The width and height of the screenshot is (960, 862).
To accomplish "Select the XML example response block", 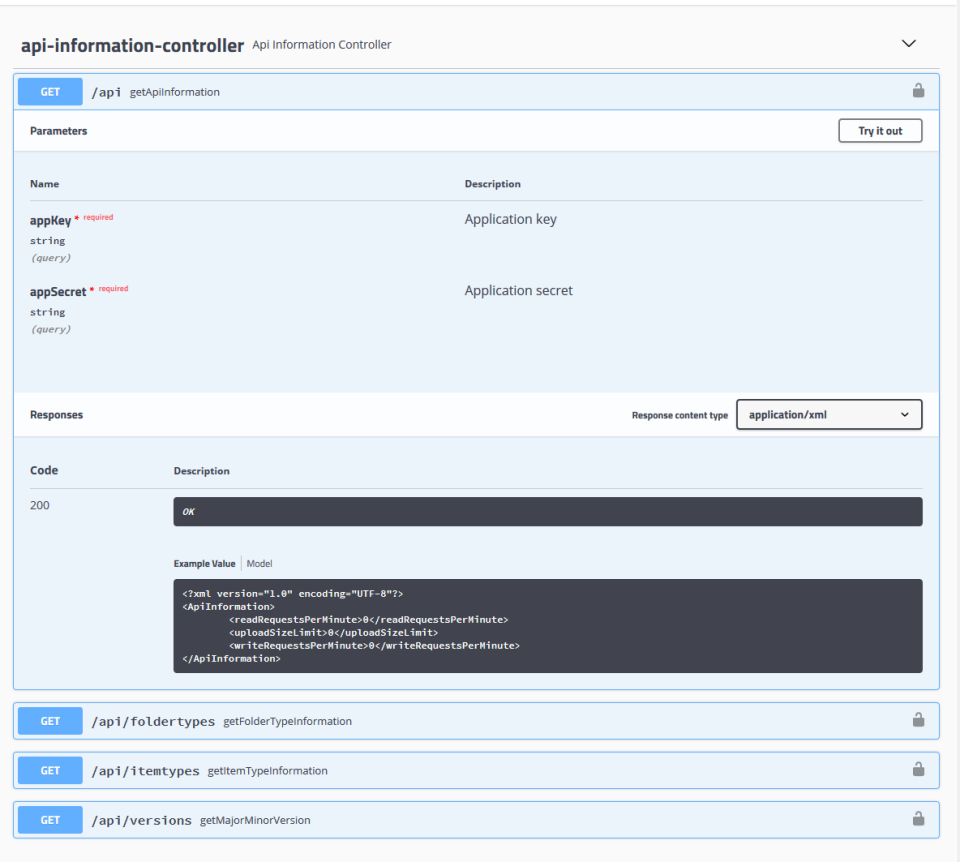I will 548,626.
